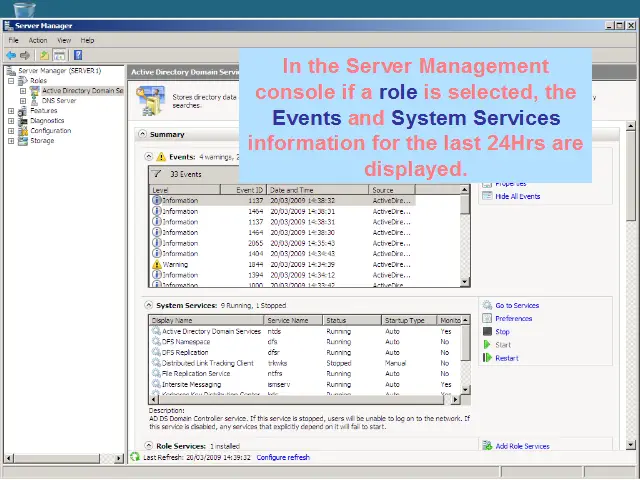Click the events list scroll down arrow
The width and height of the screenshot is (640, 480).
(464, 282)
